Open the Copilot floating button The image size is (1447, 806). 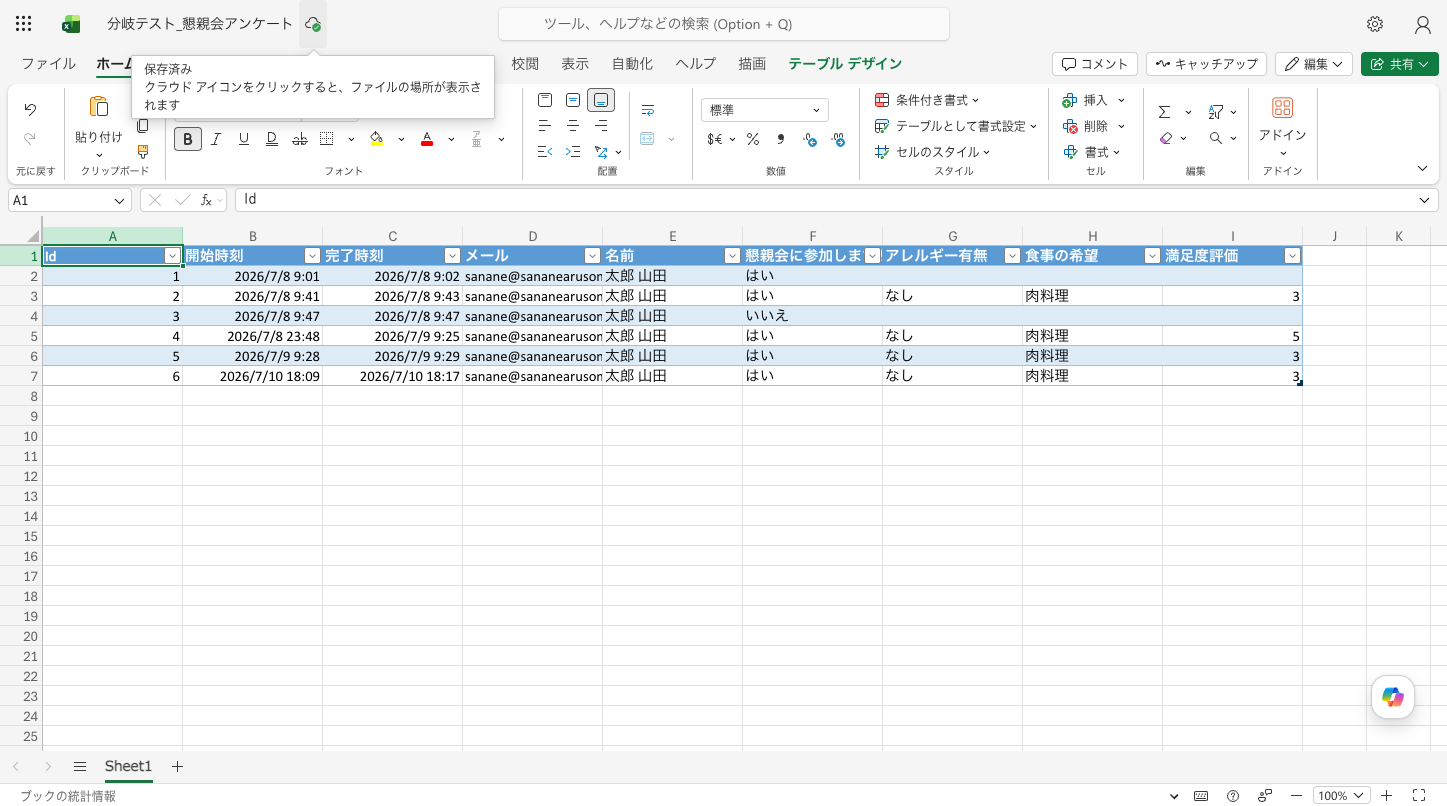(1393, 697)
